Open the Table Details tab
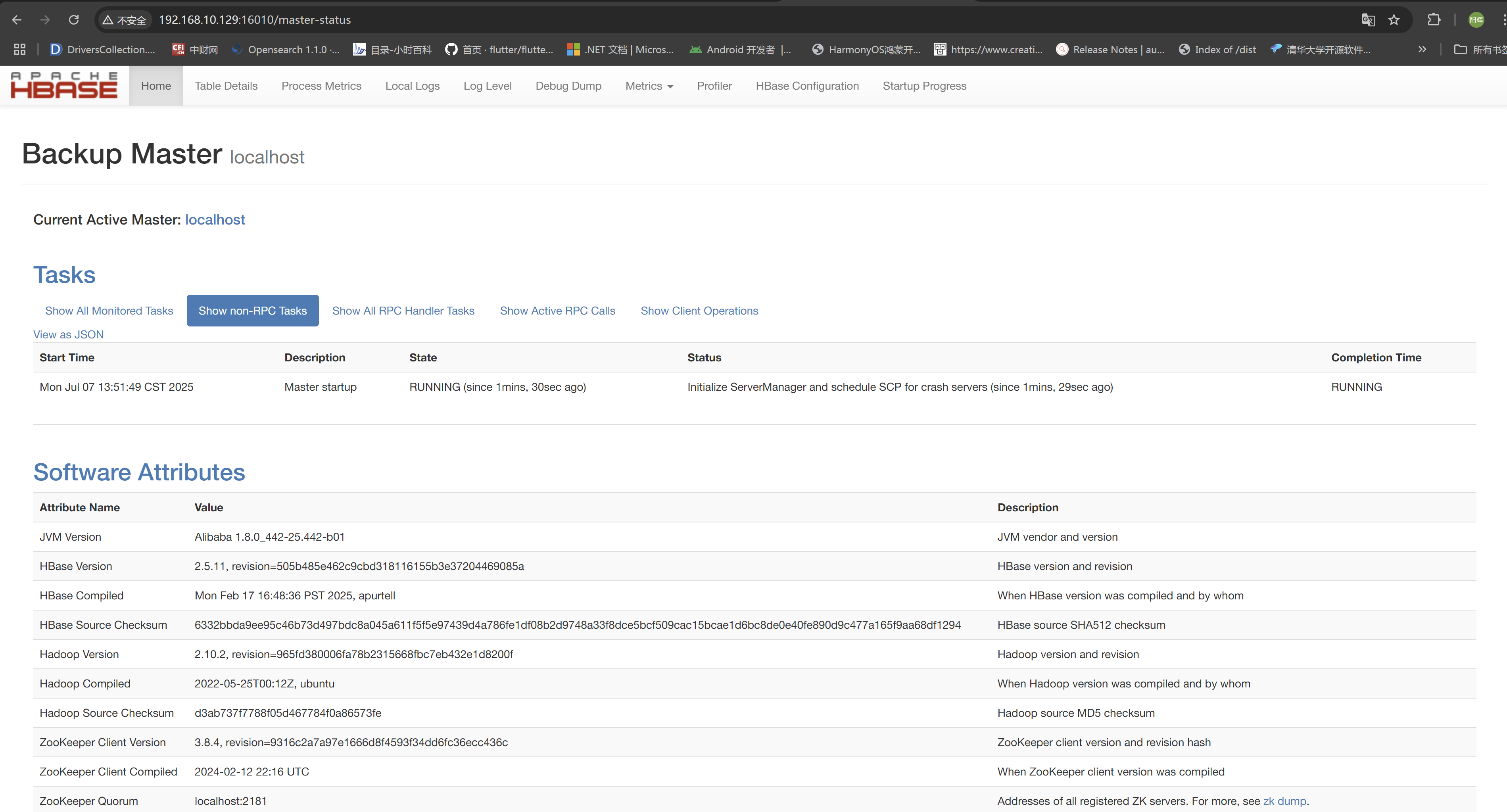This screenshot has height=812, width=1507. (x=226, y=86)
